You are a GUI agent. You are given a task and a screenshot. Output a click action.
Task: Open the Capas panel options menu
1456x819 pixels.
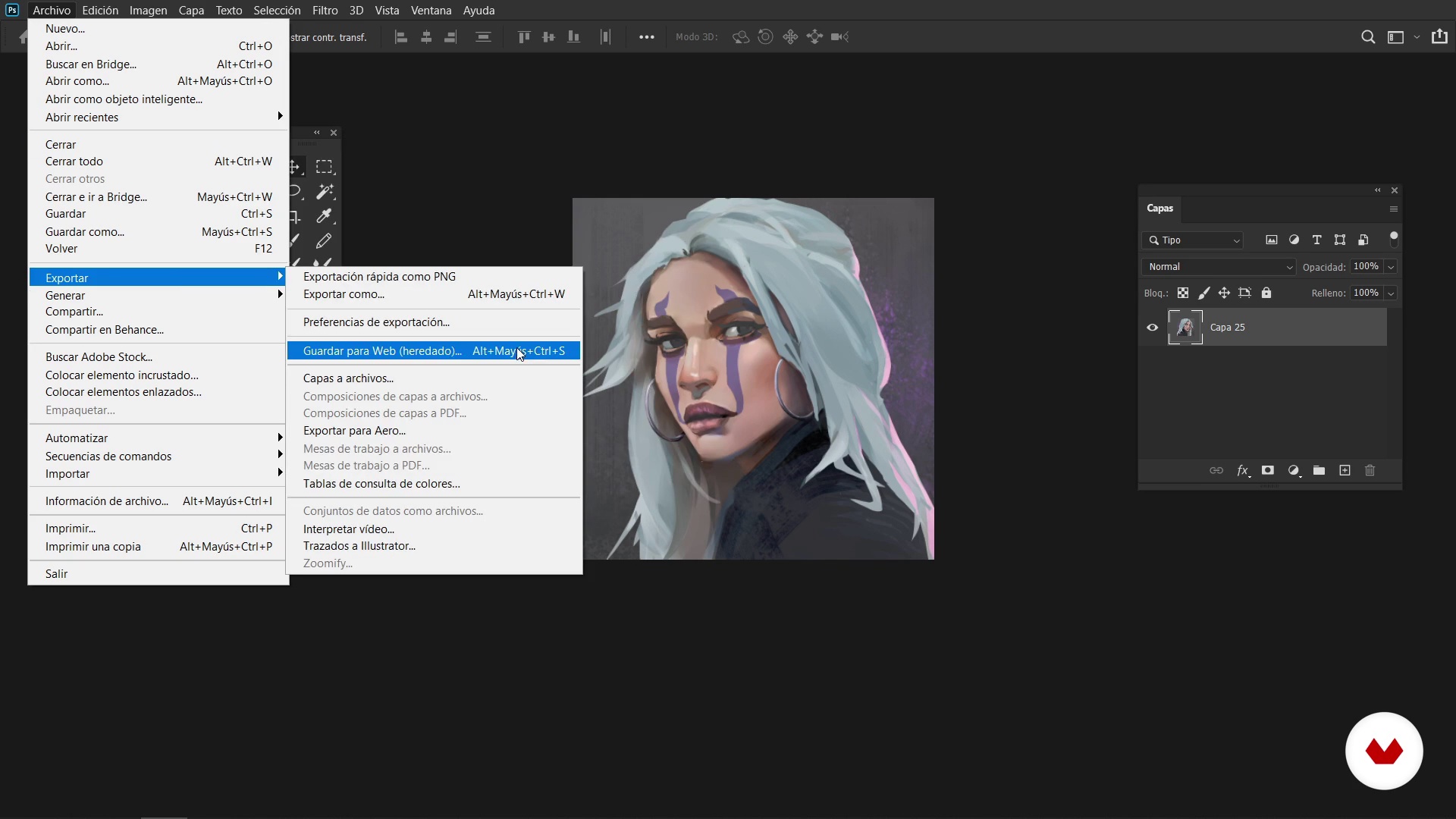pos(1393,209)
